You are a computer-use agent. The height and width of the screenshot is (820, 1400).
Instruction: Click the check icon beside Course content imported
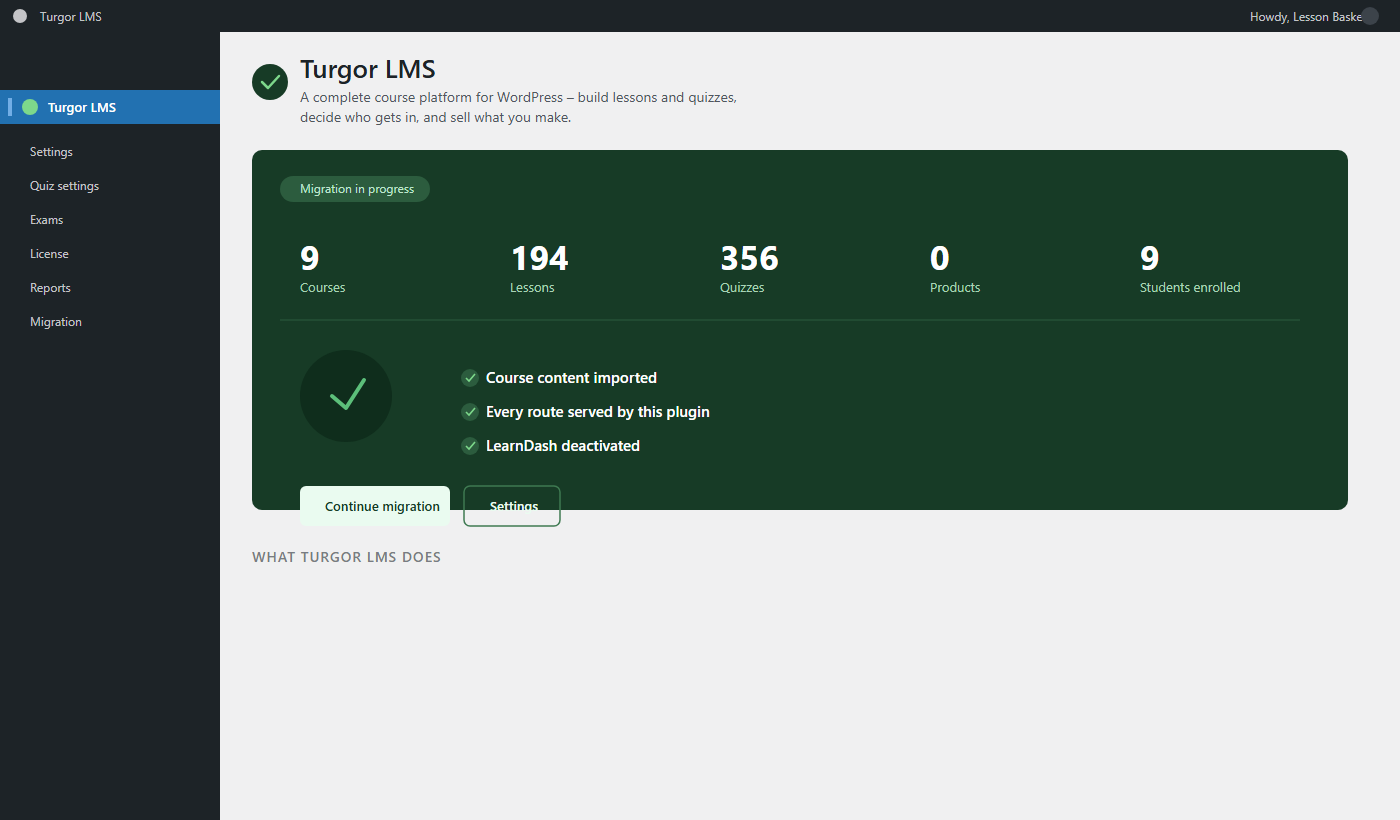(470, 378)
